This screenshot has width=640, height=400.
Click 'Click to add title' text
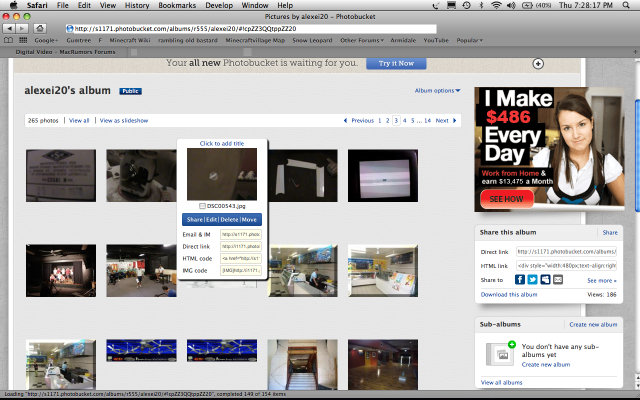tap(222, 143)
